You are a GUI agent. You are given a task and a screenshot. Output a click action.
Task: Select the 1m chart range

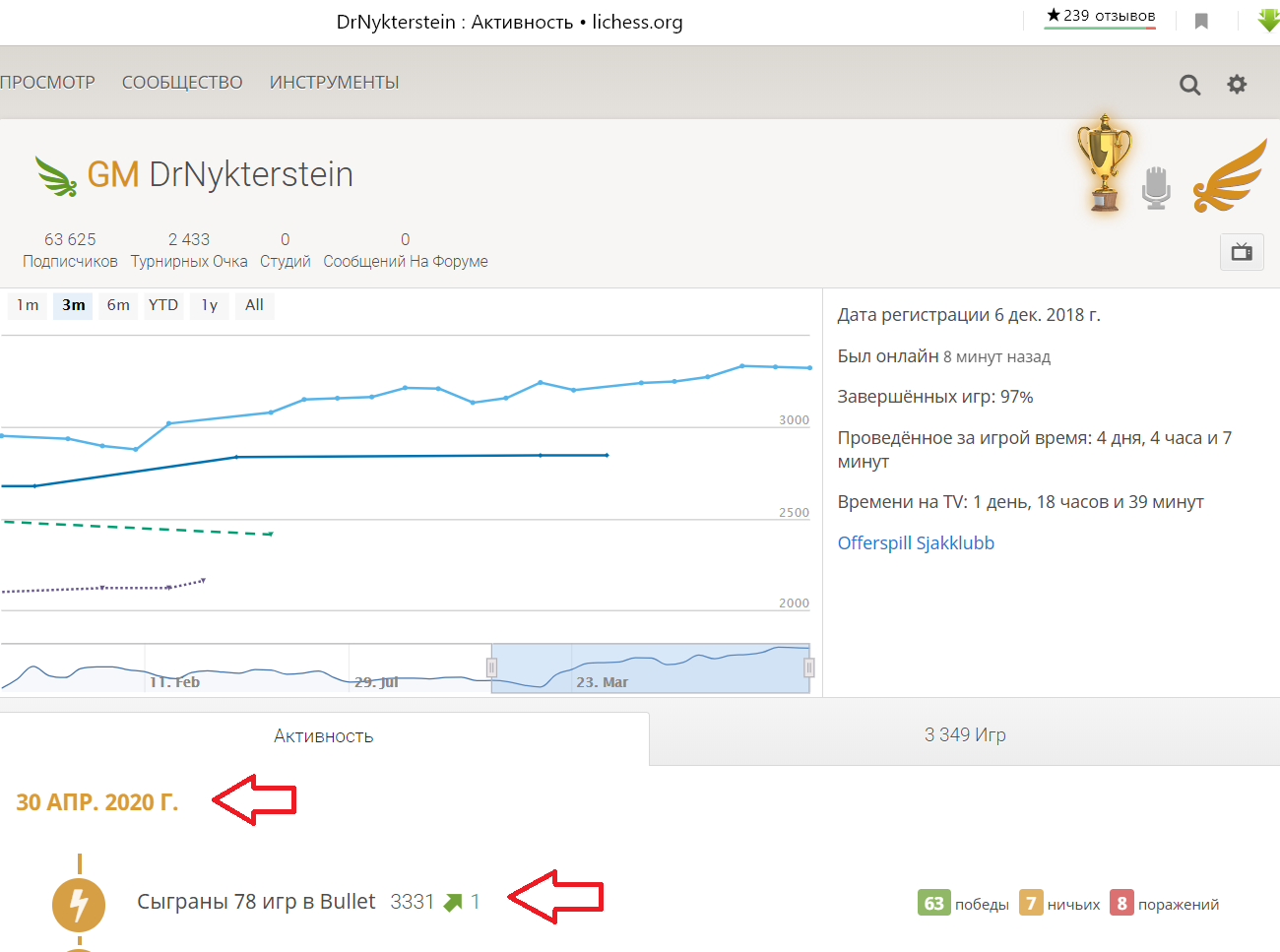(x=28, y=305)
